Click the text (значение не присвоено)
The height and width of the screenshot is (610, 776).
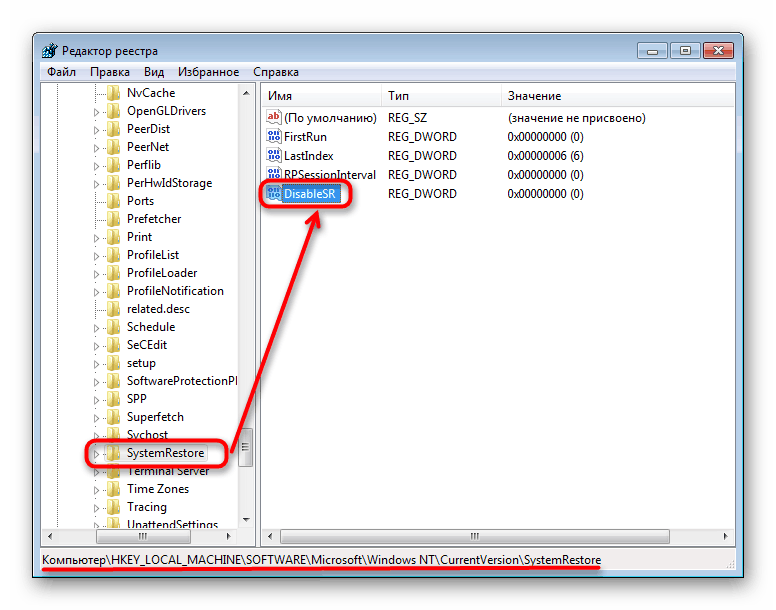point(577,118)
